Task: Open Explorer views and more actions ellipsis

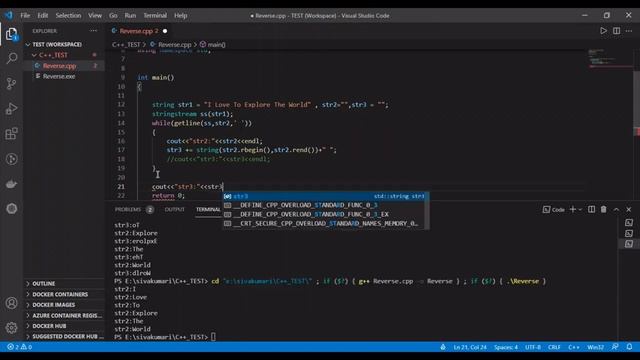Action: [93, 31]
